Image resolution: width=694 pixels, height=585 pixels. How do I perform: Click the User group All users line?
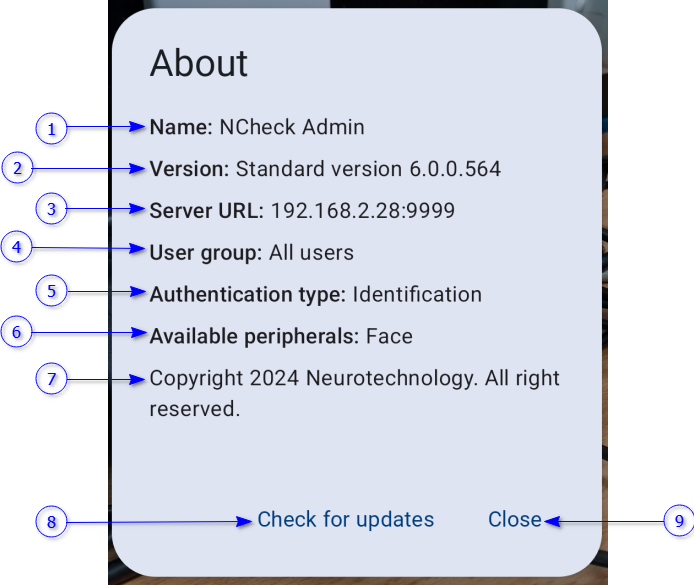click(251, 253)
